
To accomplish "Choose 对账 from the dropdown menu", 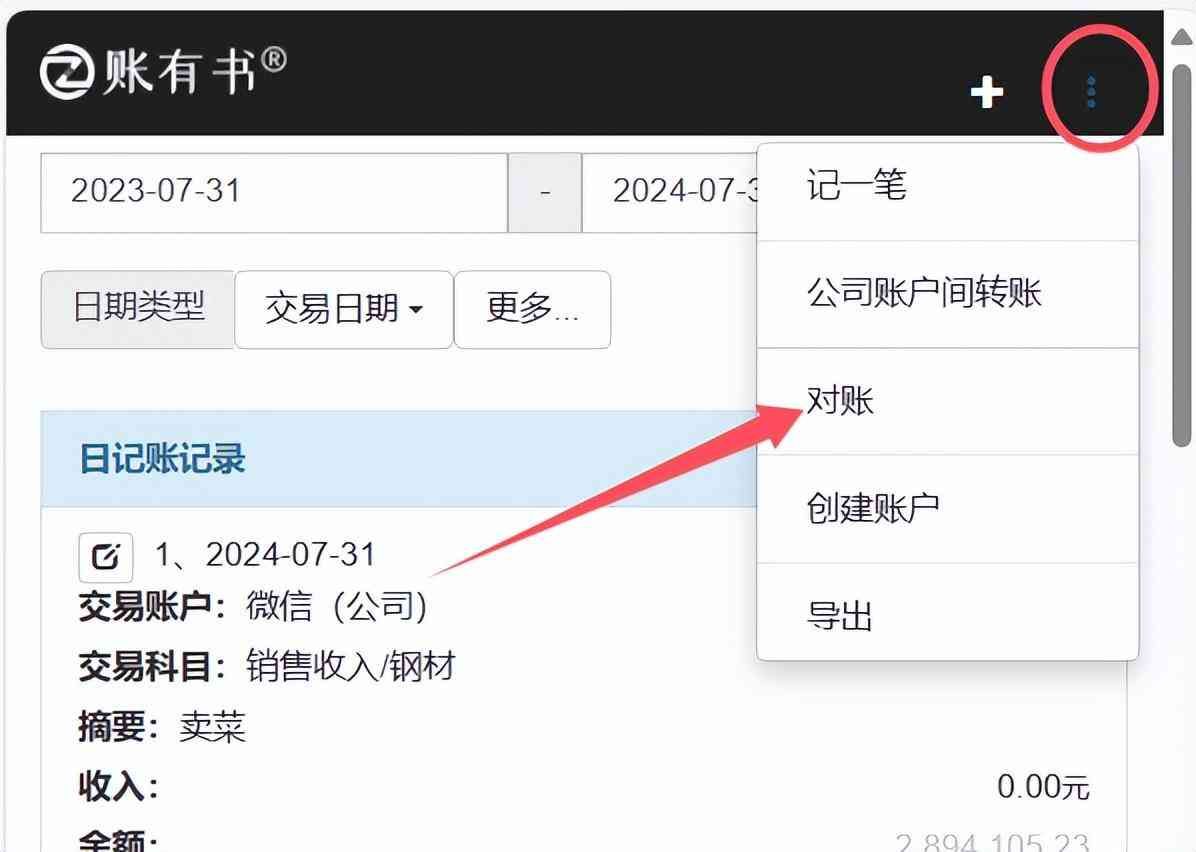I will coord(840,399).
